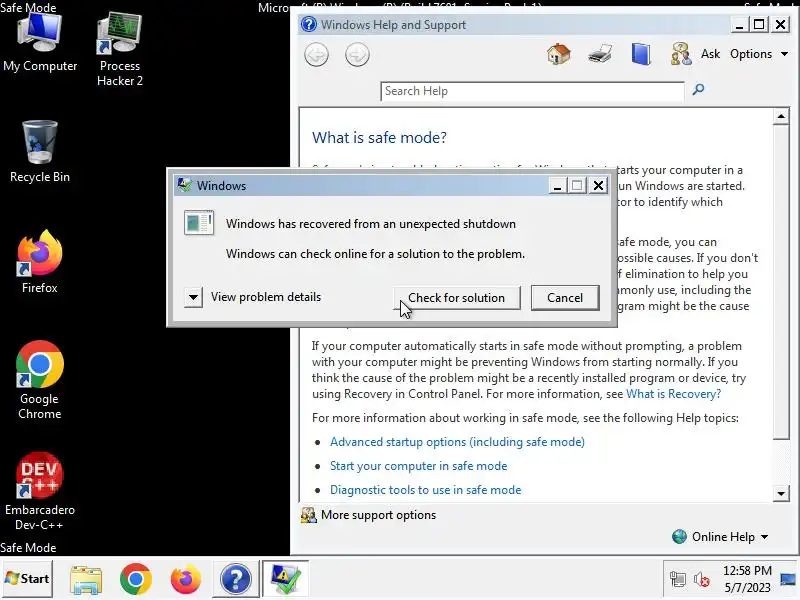Launch Firefox from the desktop

[x=40, y=262]
